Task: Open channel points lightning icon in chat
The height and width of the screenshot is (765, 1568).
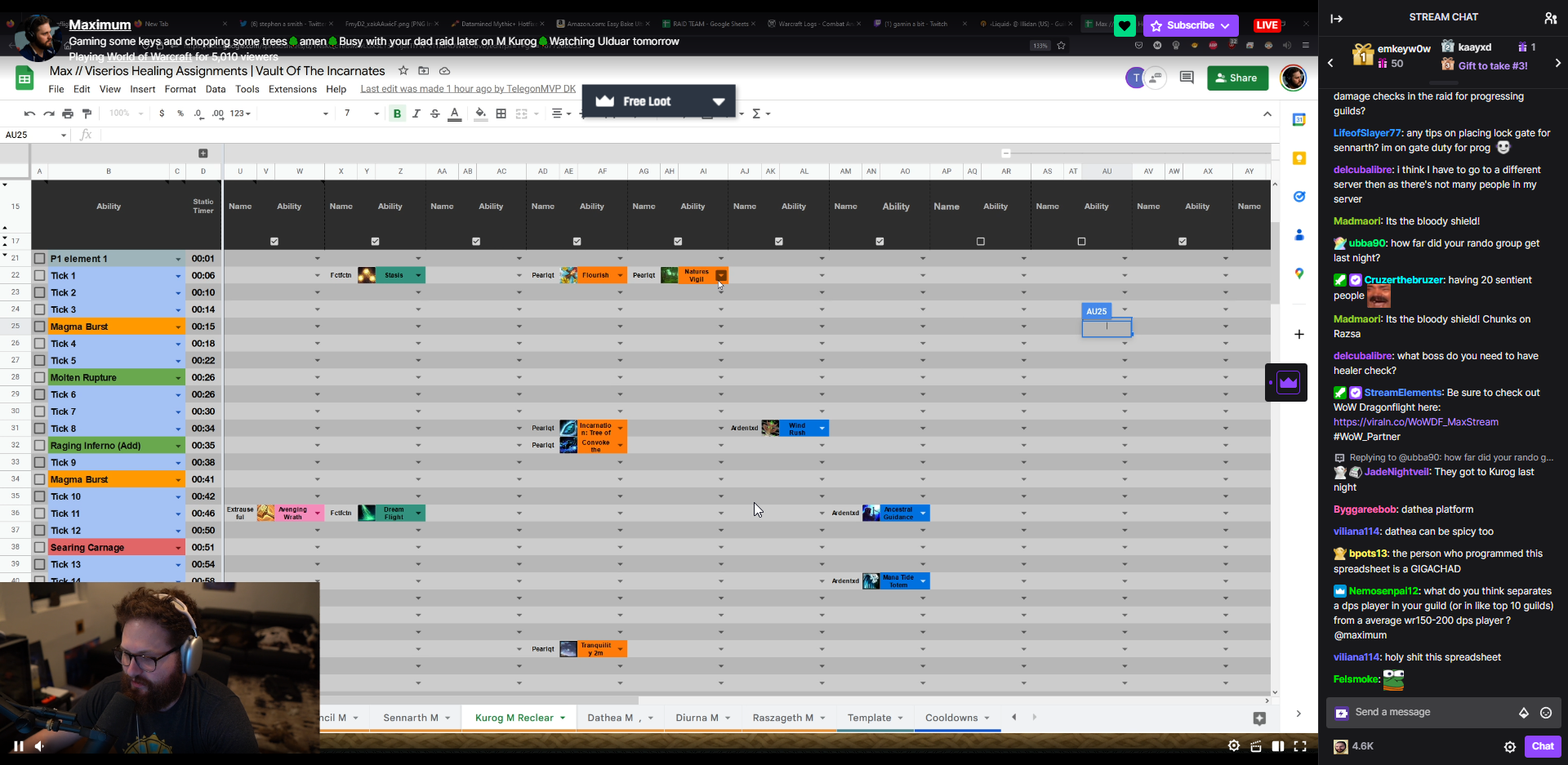Action: (x=1341, y=713)
